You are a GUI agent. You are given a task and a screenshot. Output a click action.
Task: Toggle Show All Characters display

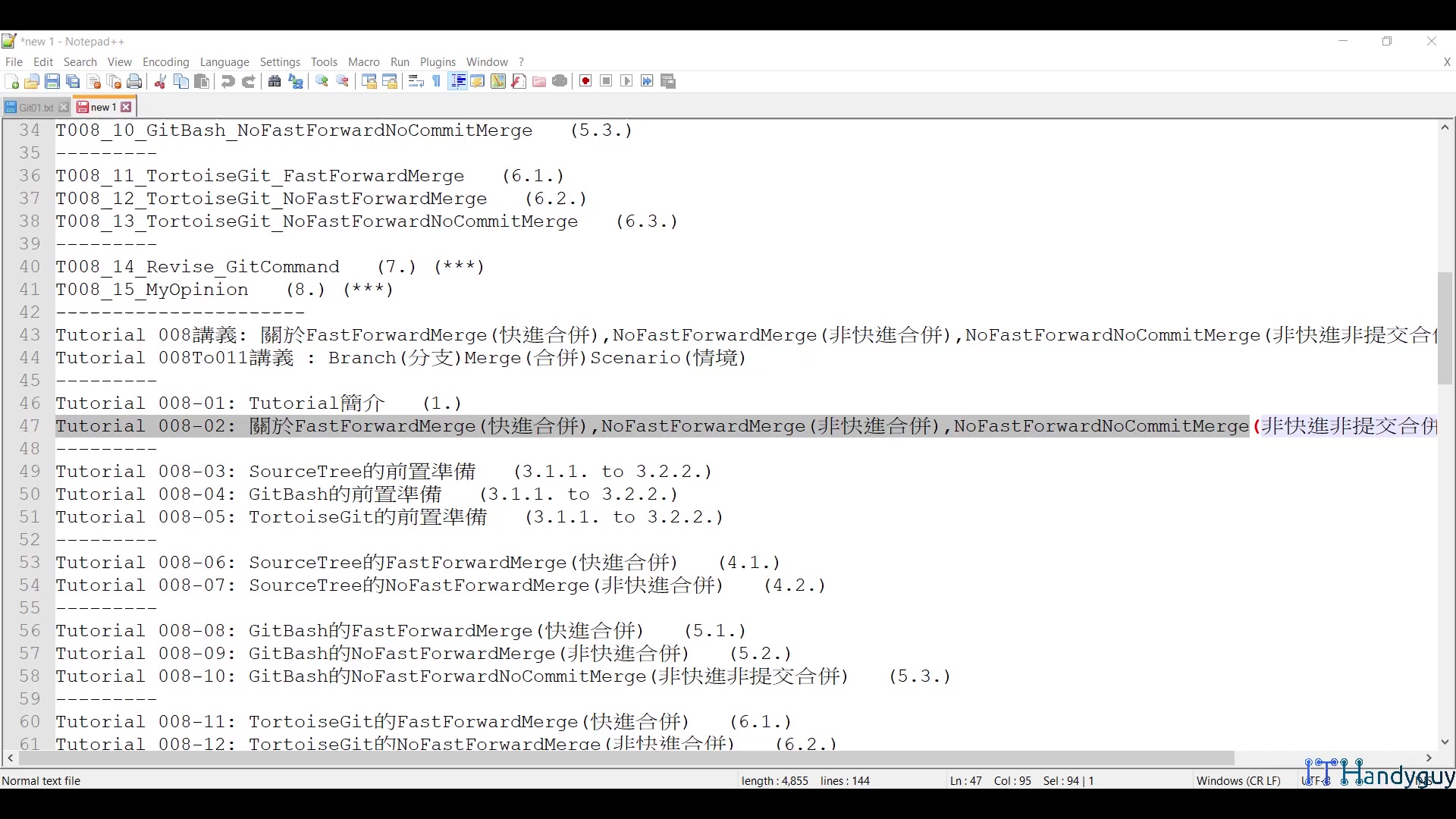pos(436,81)
